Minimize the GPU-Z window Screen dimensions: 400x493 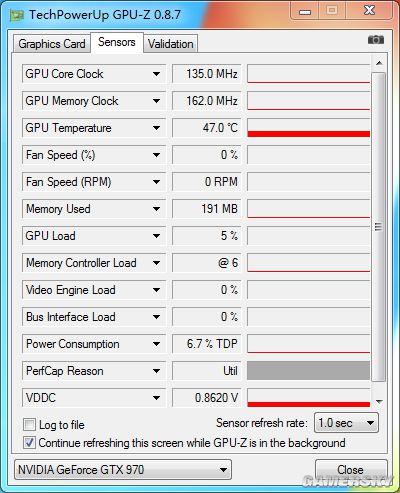point(305,11)
